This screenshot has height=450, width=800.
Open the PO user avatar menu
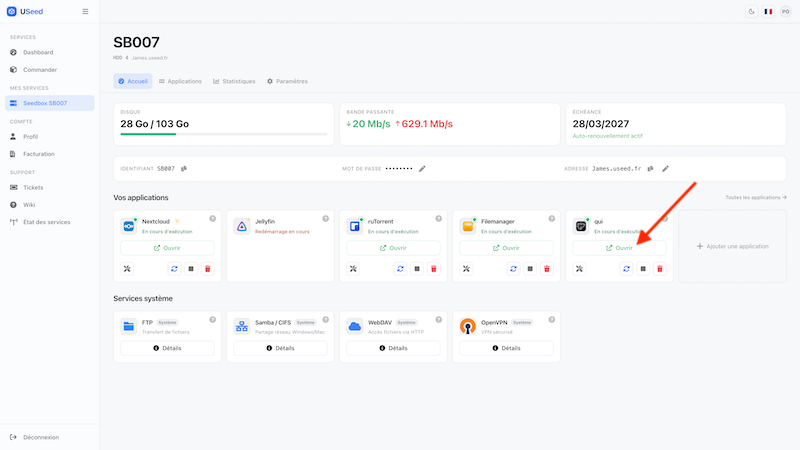click(x=786, y=11)
